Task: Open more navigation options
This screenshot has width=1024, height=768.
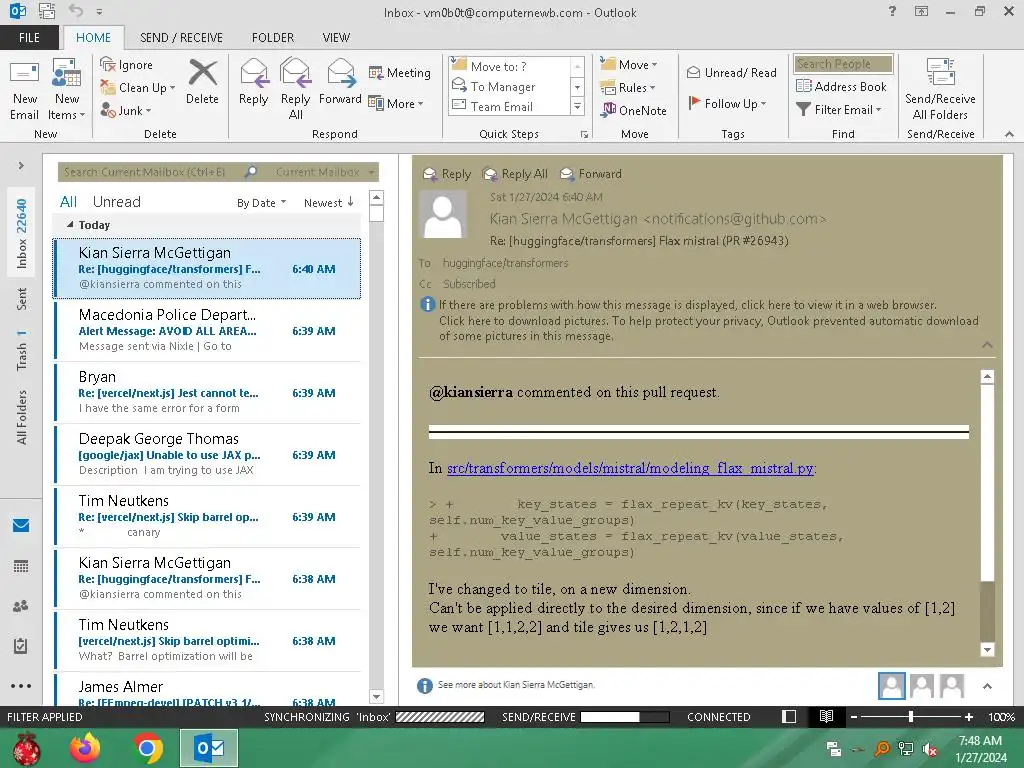Action: click(21, 686)
